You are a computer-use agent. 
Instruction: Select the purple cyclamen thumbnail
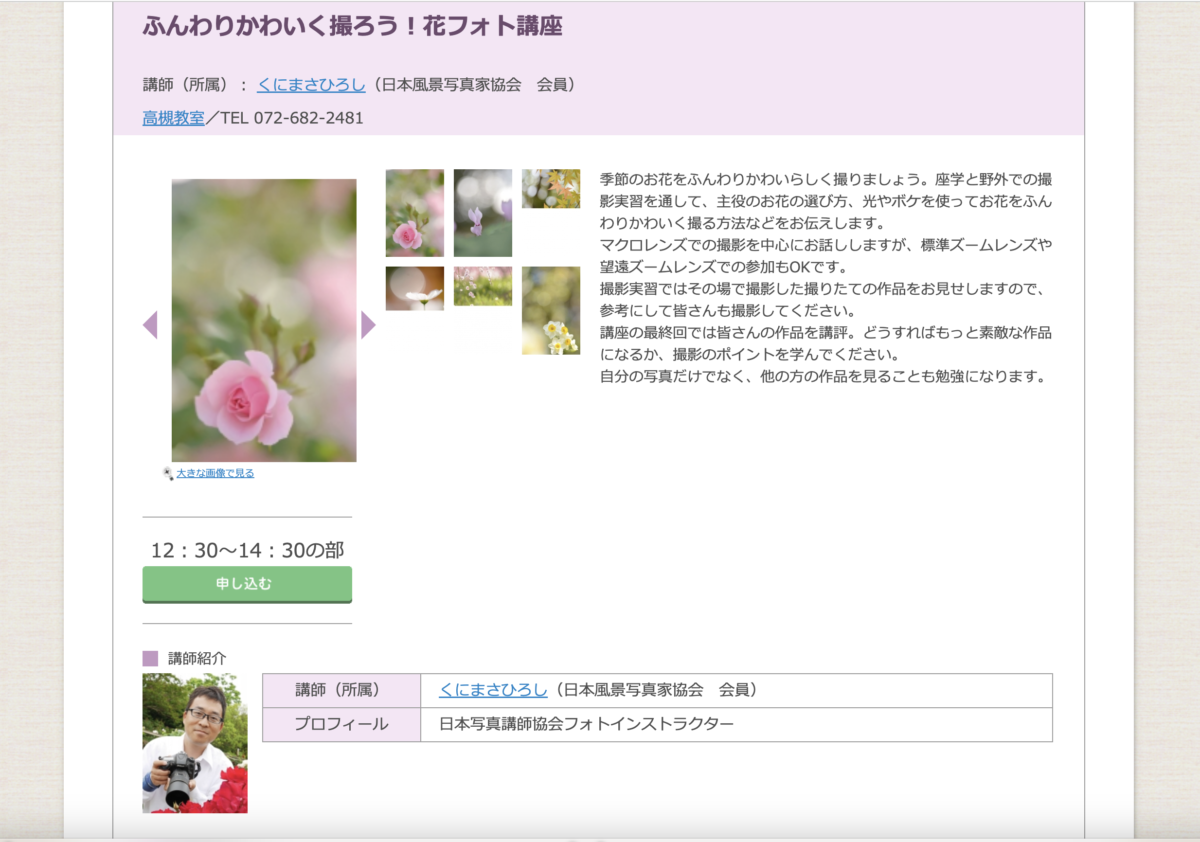click(482, 213)
